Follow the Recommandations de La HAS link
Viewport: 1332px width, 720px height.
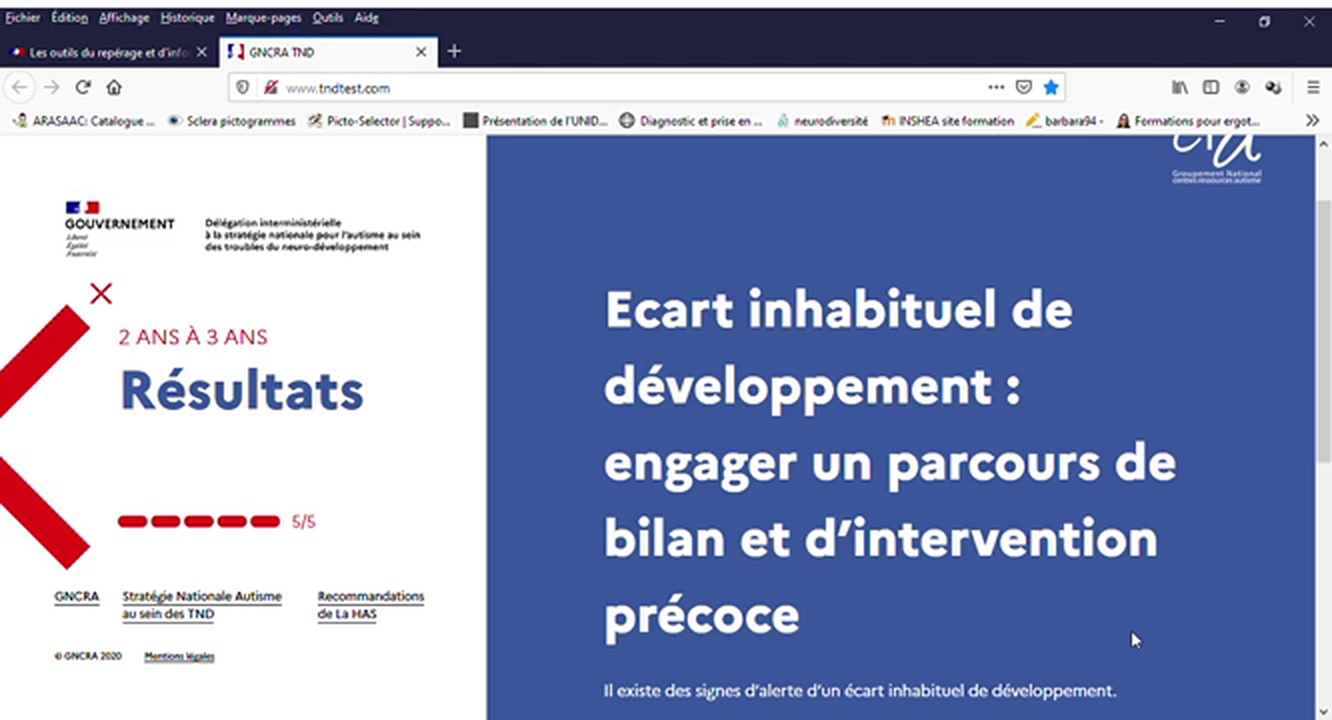pos(370,604)
